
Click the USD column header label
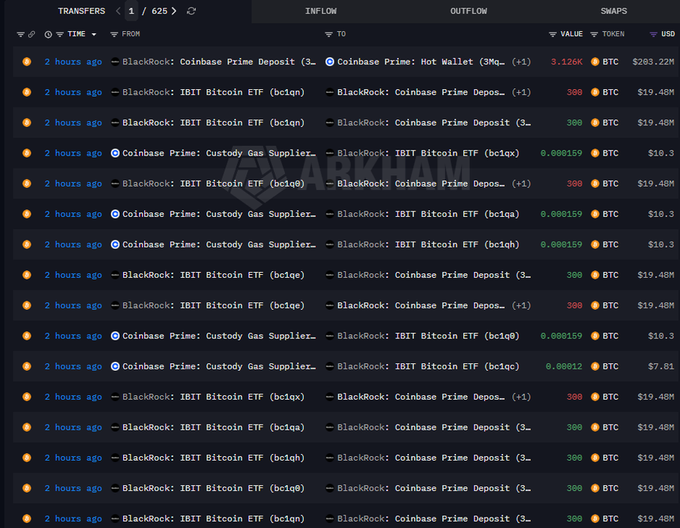668,34
